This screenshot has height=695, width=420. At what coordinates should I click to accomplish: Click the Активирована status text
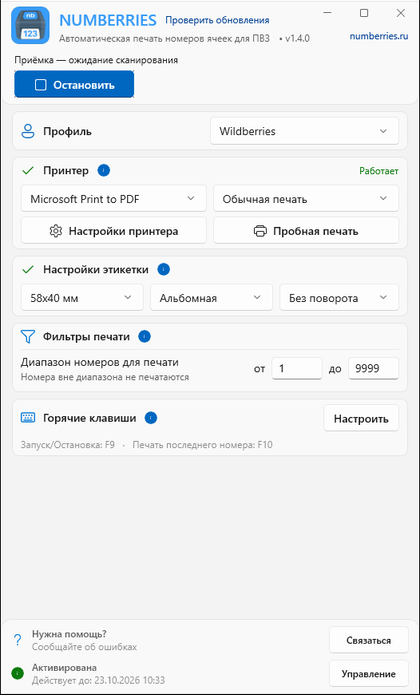64,668
